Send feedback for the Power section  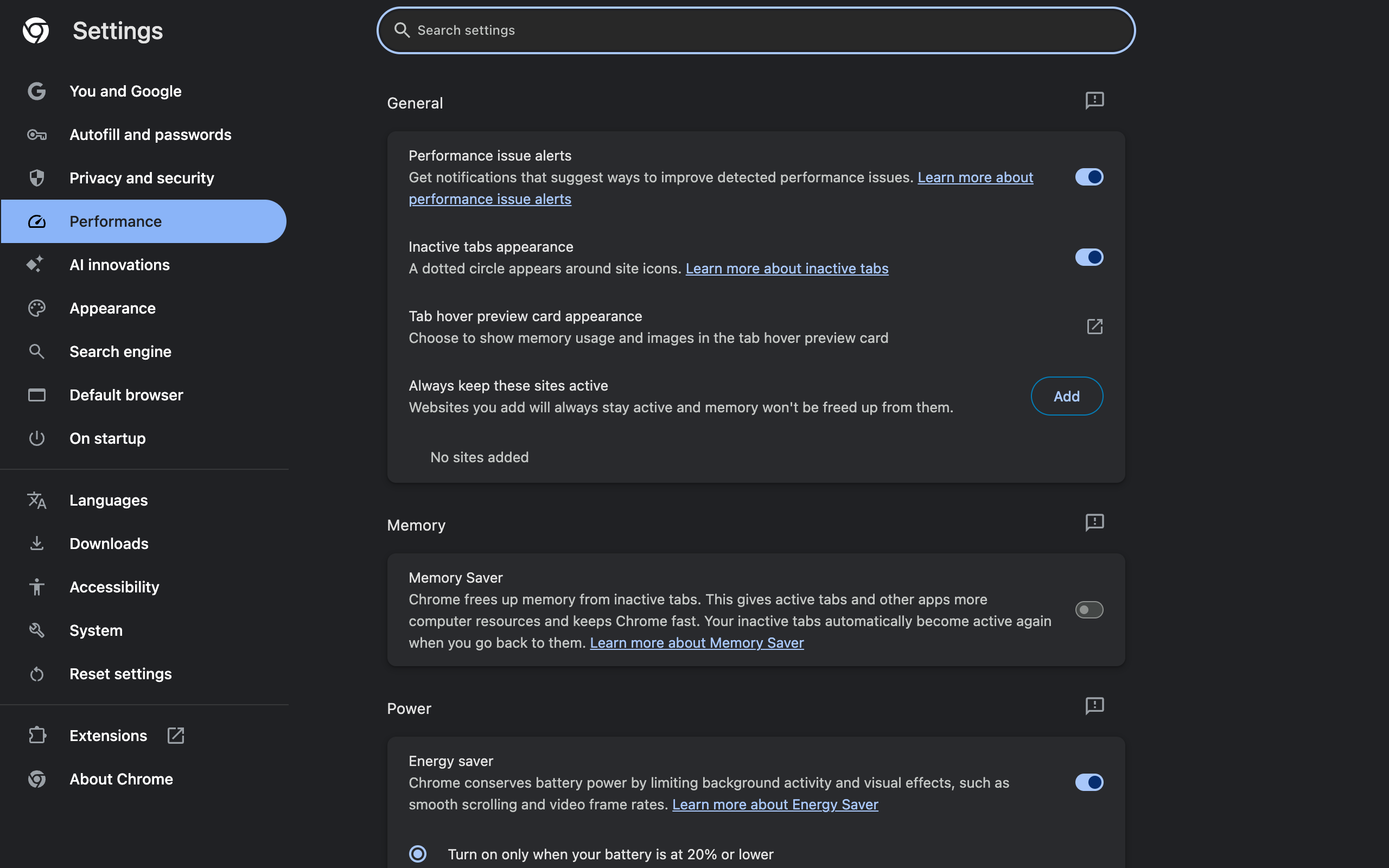point(1094,706)
